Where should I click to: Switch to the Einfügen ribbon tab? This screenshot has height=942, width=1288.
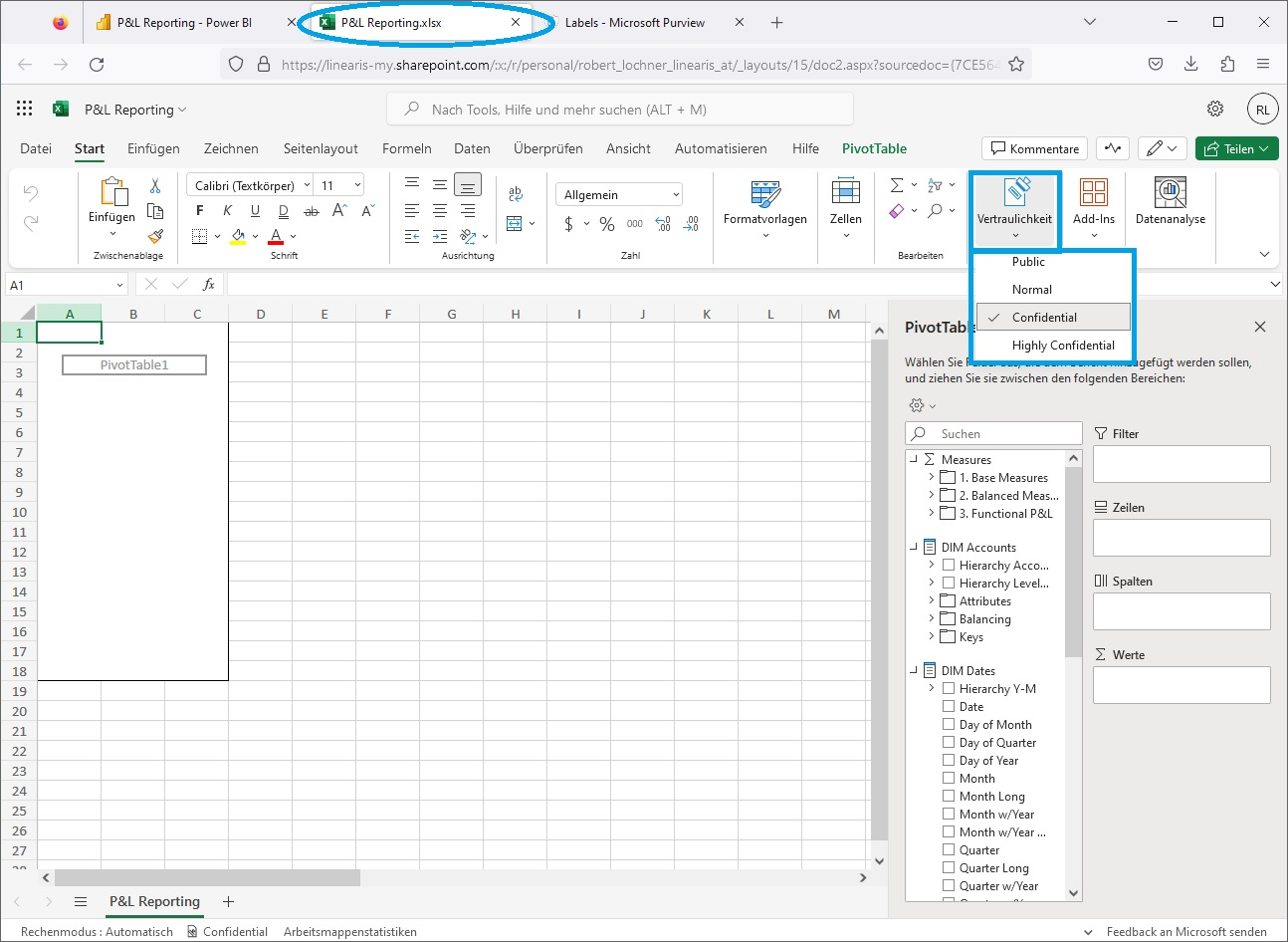tap(153, 148)
